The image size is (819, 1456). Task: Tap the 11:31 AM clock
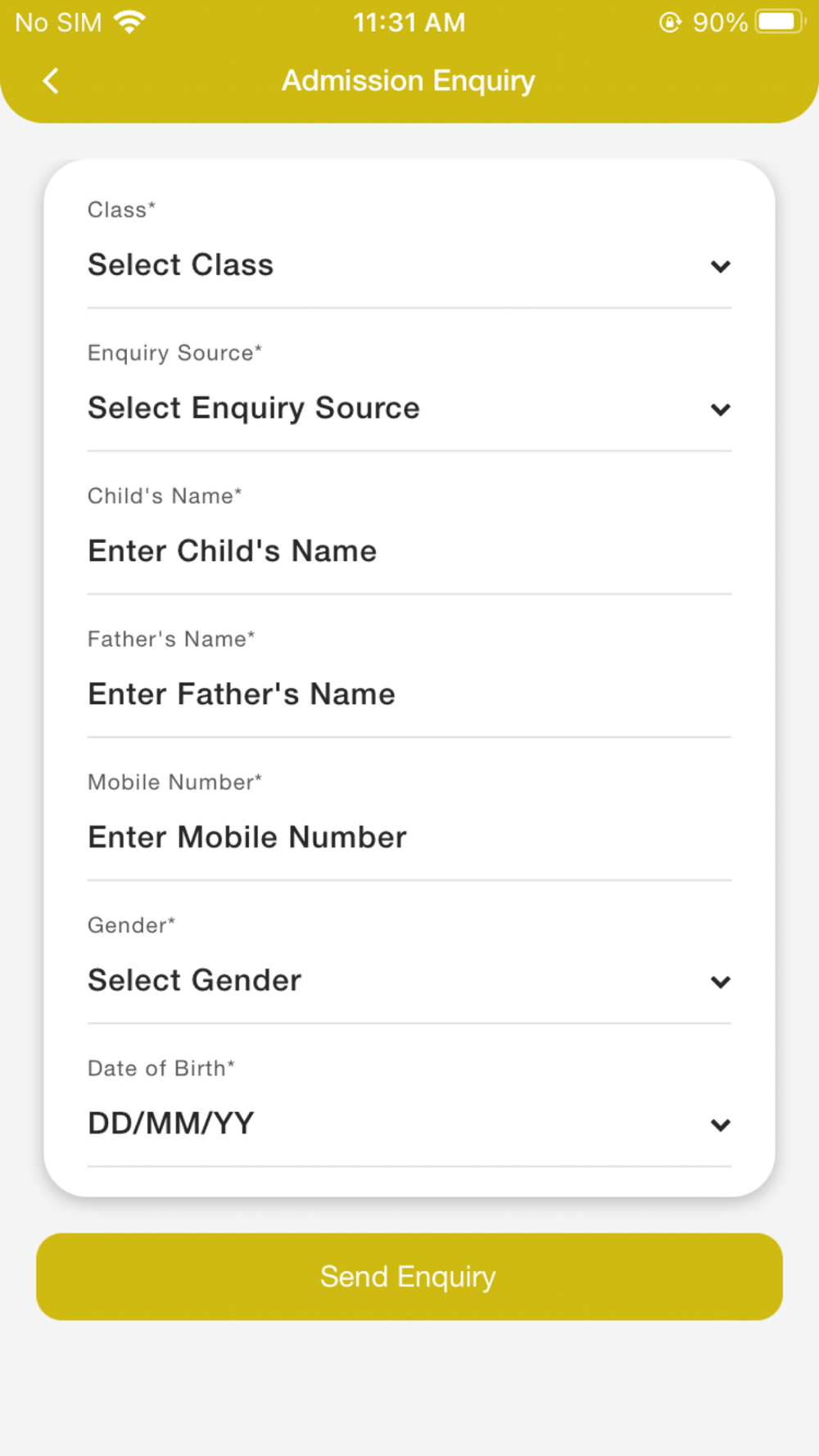(409, 22)
